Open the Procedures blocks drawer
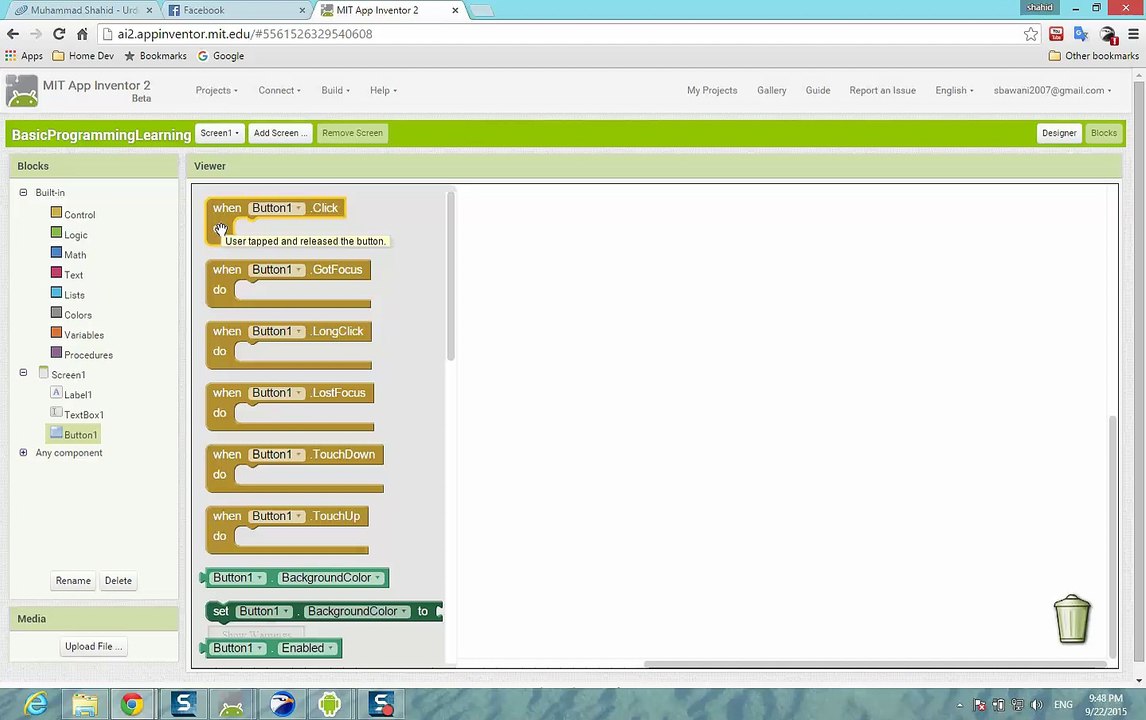1146x720 pixels. coord(82,354)
